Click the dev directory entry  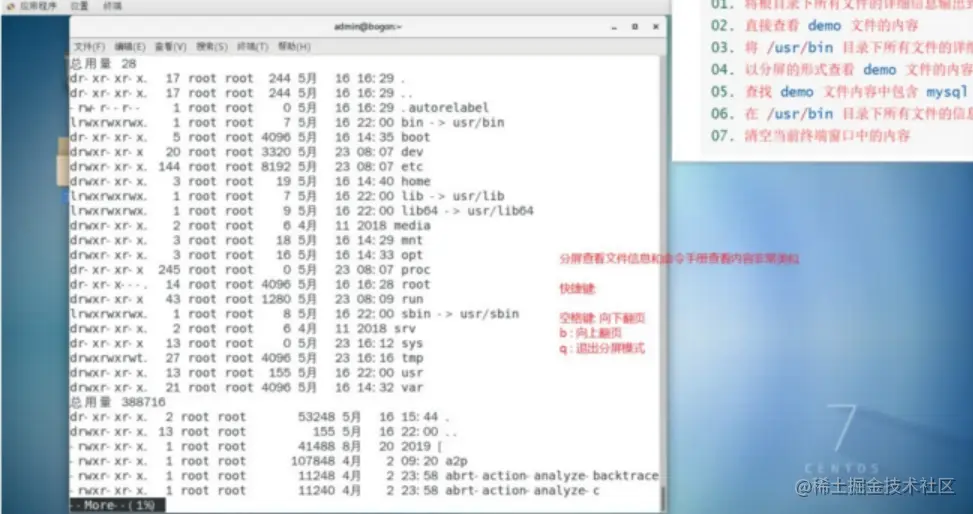pyautogui.click(x=413, y=152)
